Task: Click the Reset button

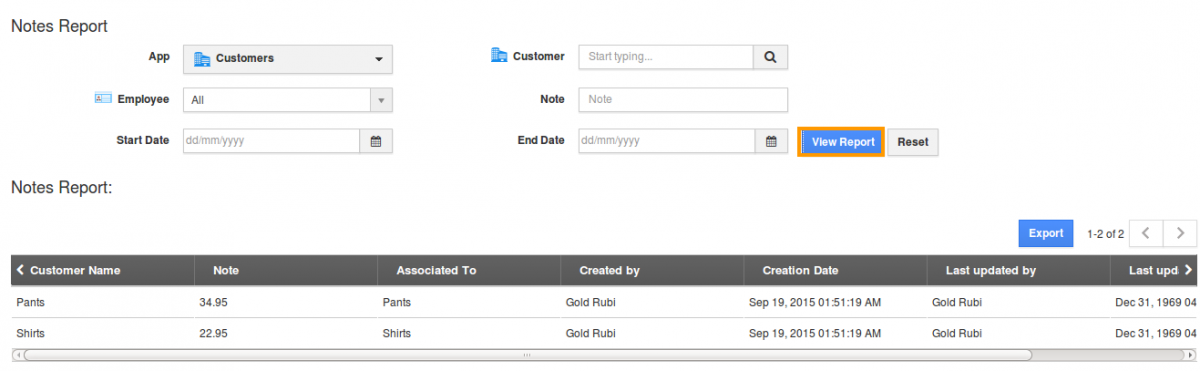Action: (913, 142)
